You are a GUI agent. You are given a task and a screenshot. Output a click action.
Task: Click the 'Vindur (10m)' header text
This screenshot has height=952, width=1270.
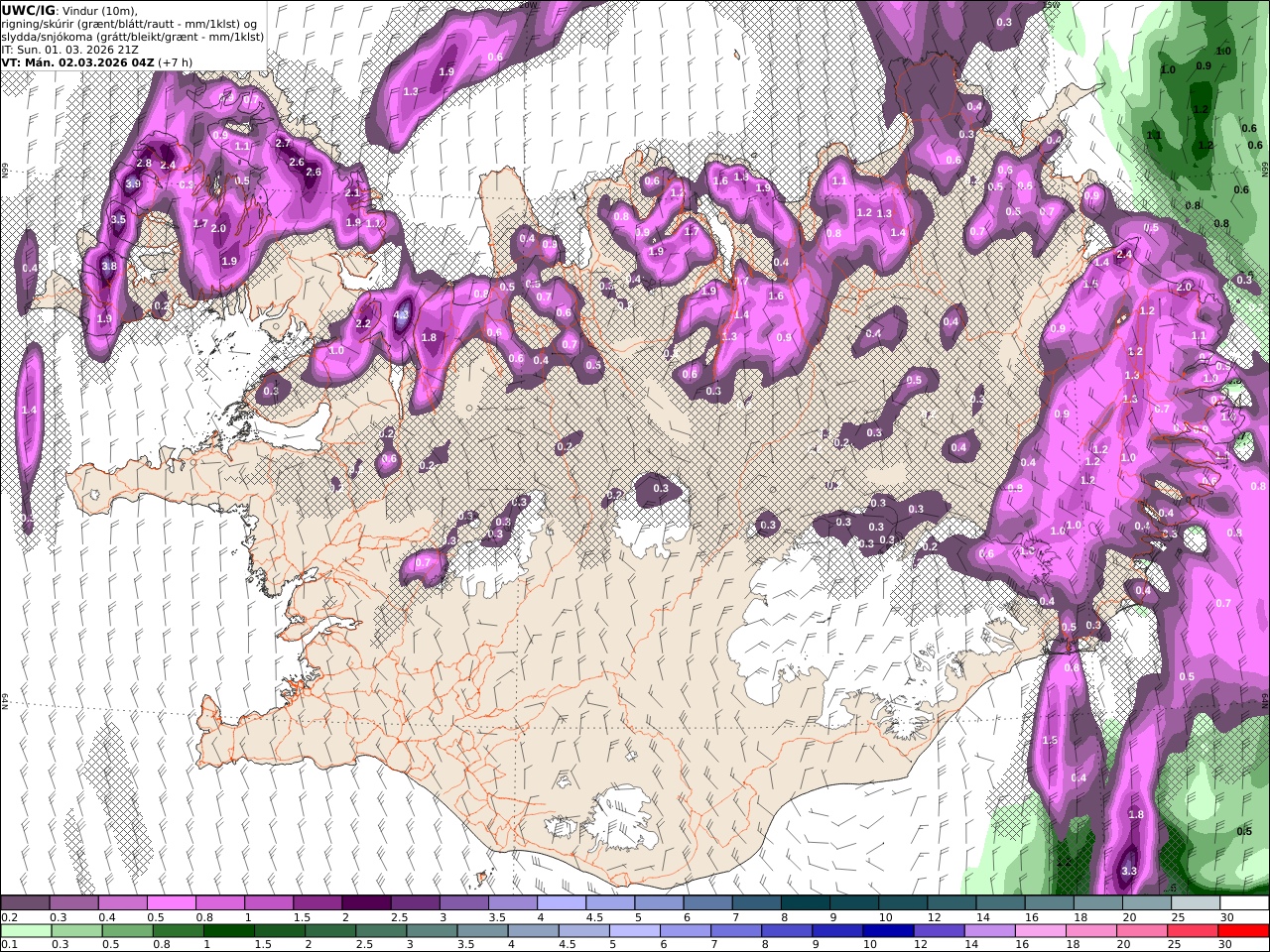[x=99, y=11]
